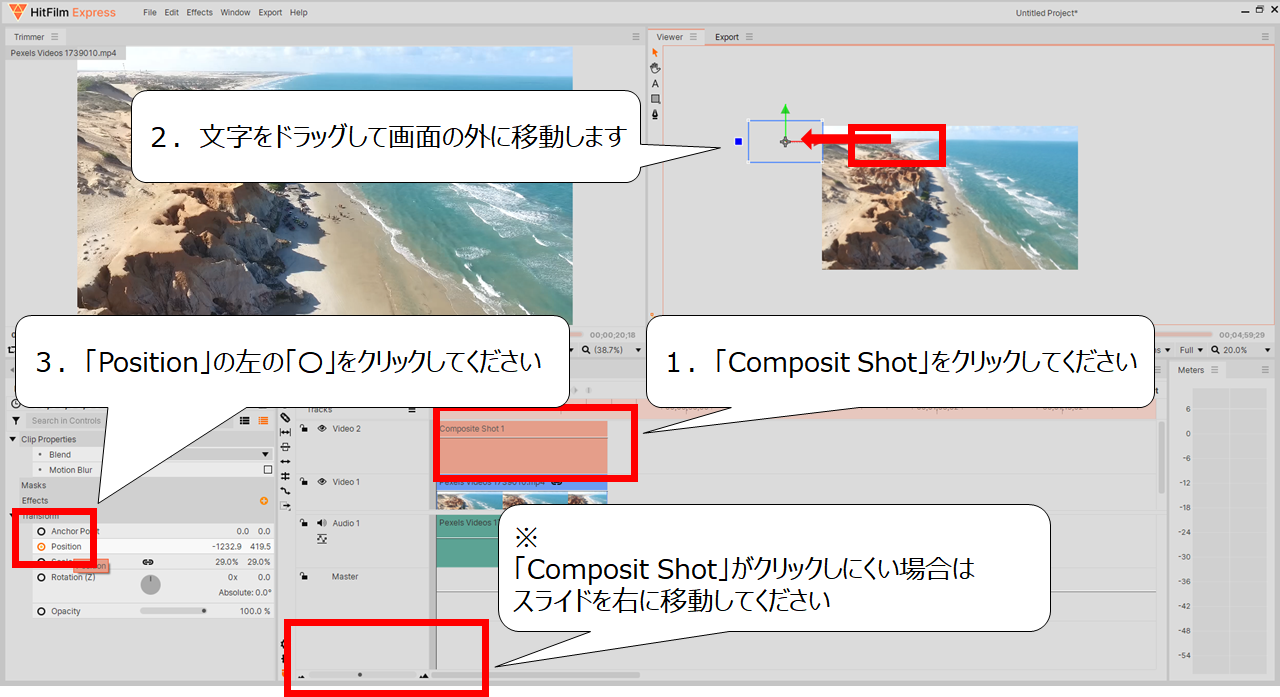The height and width of the screenshot is (697, 1280).
Task: Toggle lock on Audio 1 track
Action: [x=303, y=523]
